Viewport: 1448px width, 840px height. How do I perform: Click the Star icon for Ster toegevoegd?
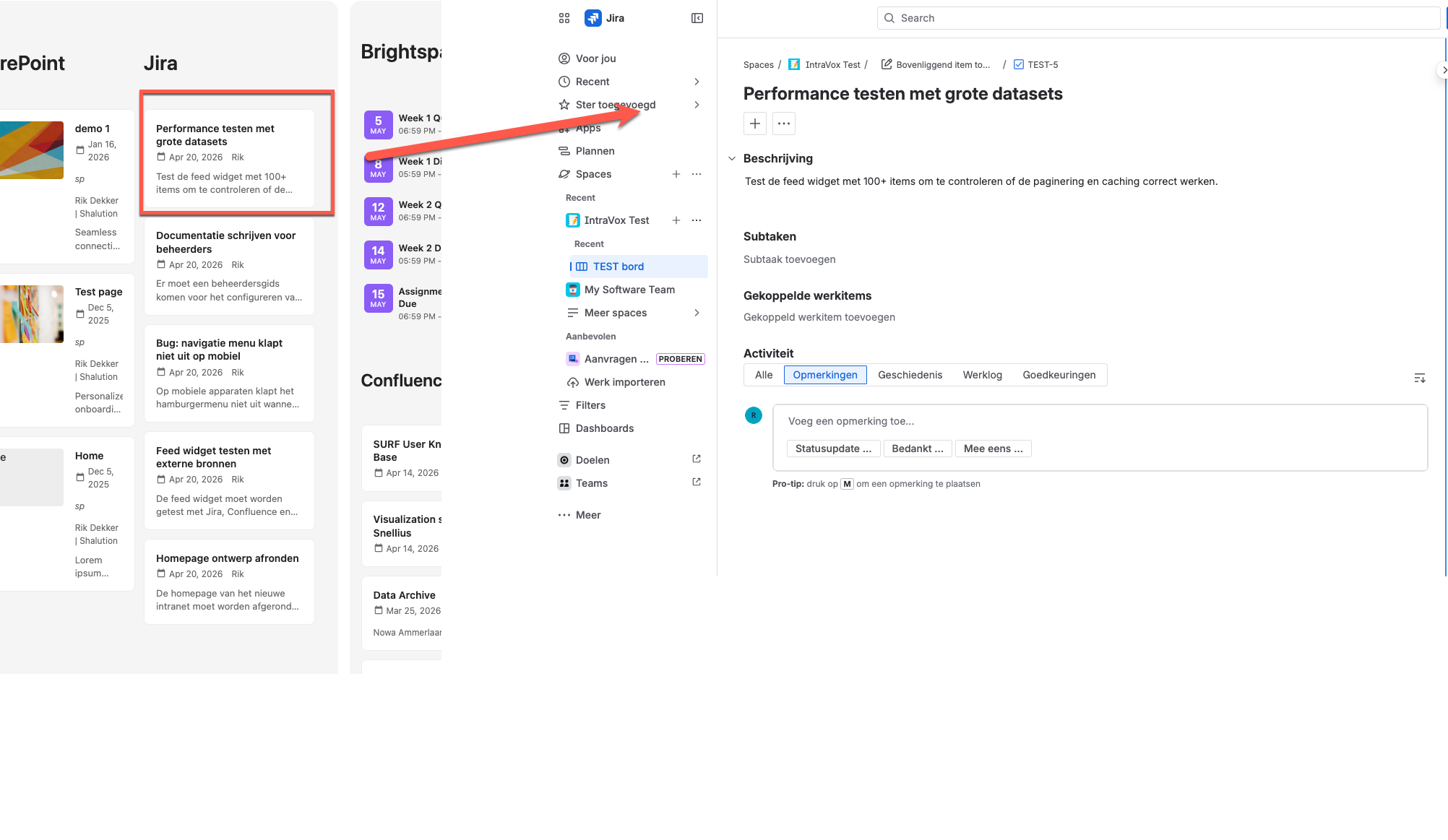point(564,105)
